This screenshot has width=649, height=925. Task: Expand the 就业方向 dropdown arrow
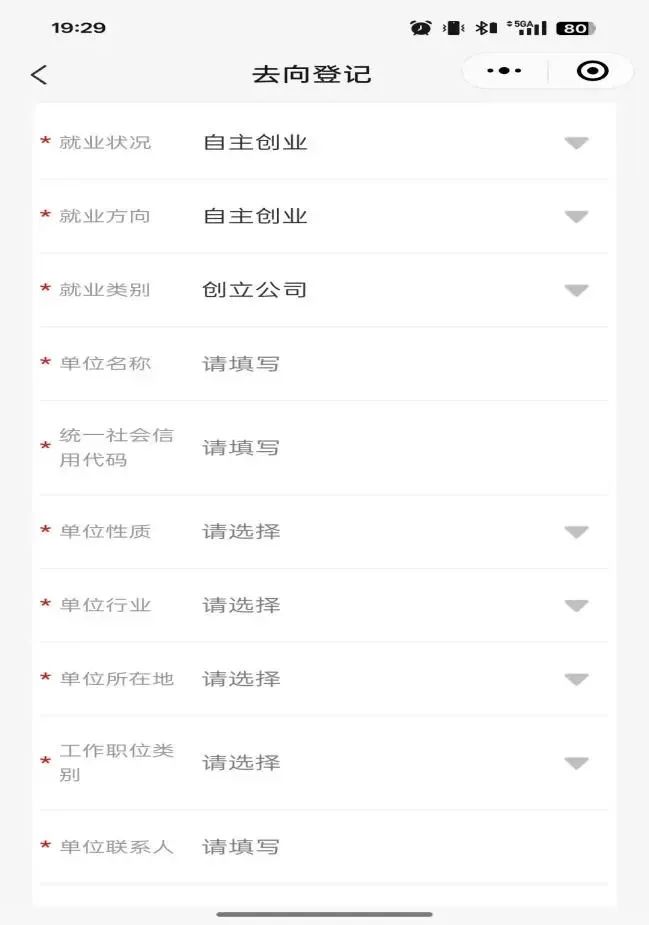576,217
